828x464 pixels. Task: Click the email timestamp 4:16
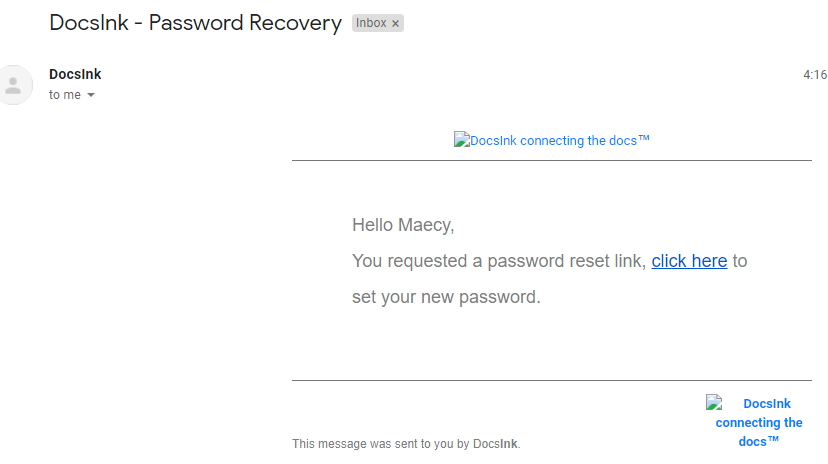(815, 75)
